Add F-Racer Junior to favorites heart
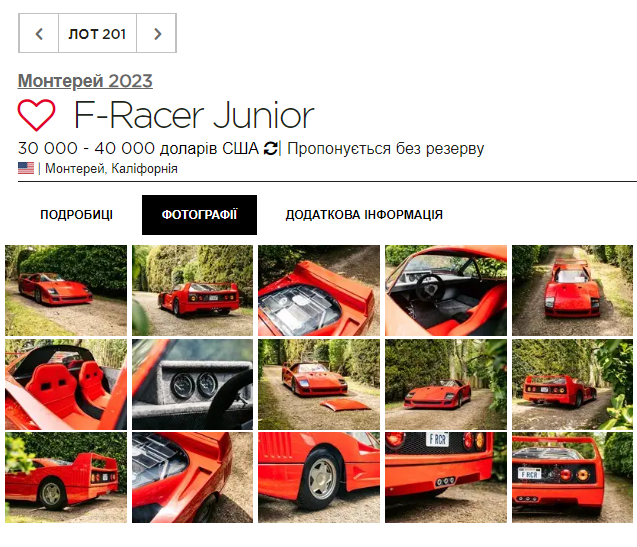 coord(36,115)
